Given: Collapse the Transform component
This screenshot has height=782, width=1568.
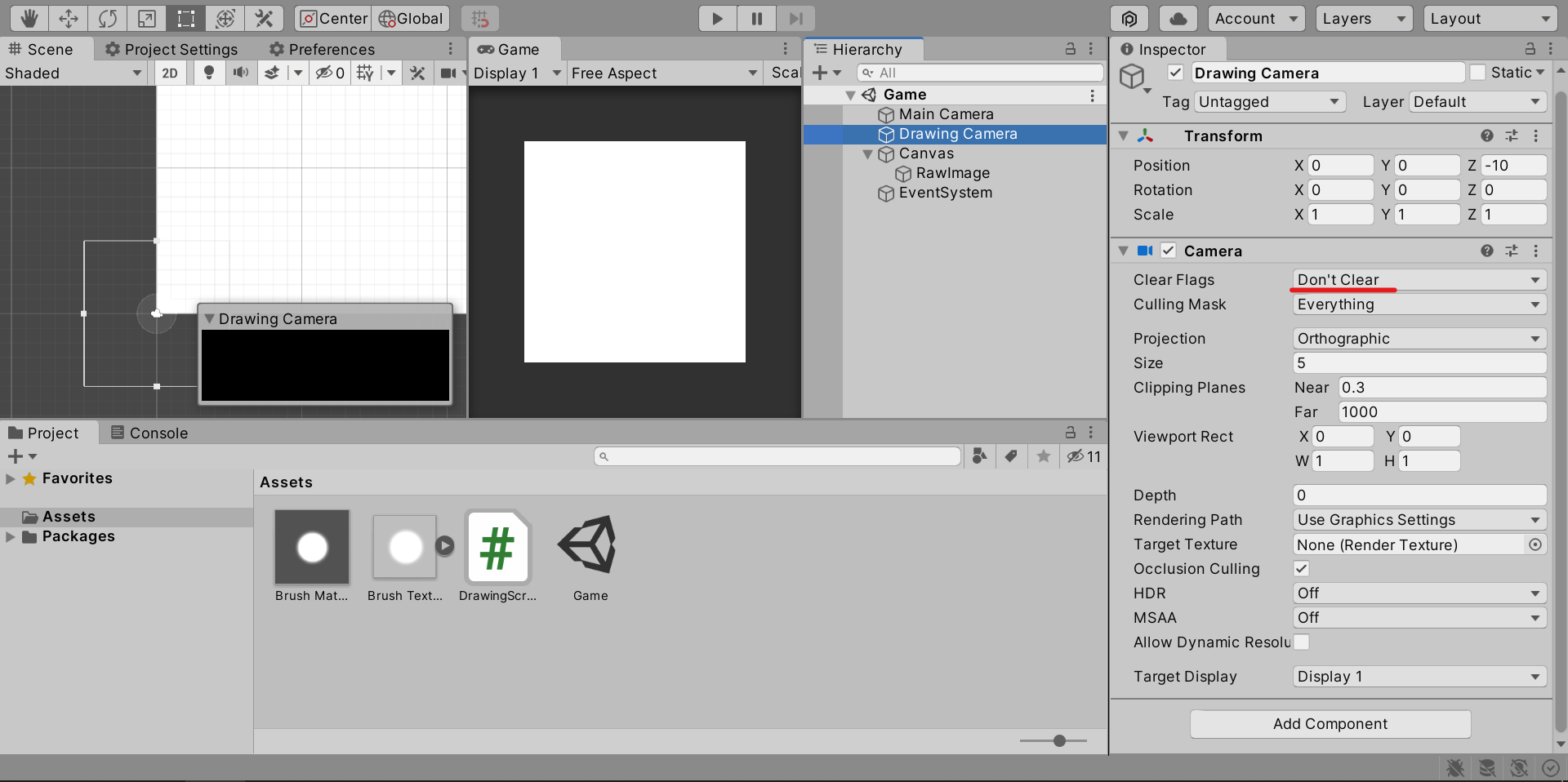Looking at the screenshot, I should 1124,136.
